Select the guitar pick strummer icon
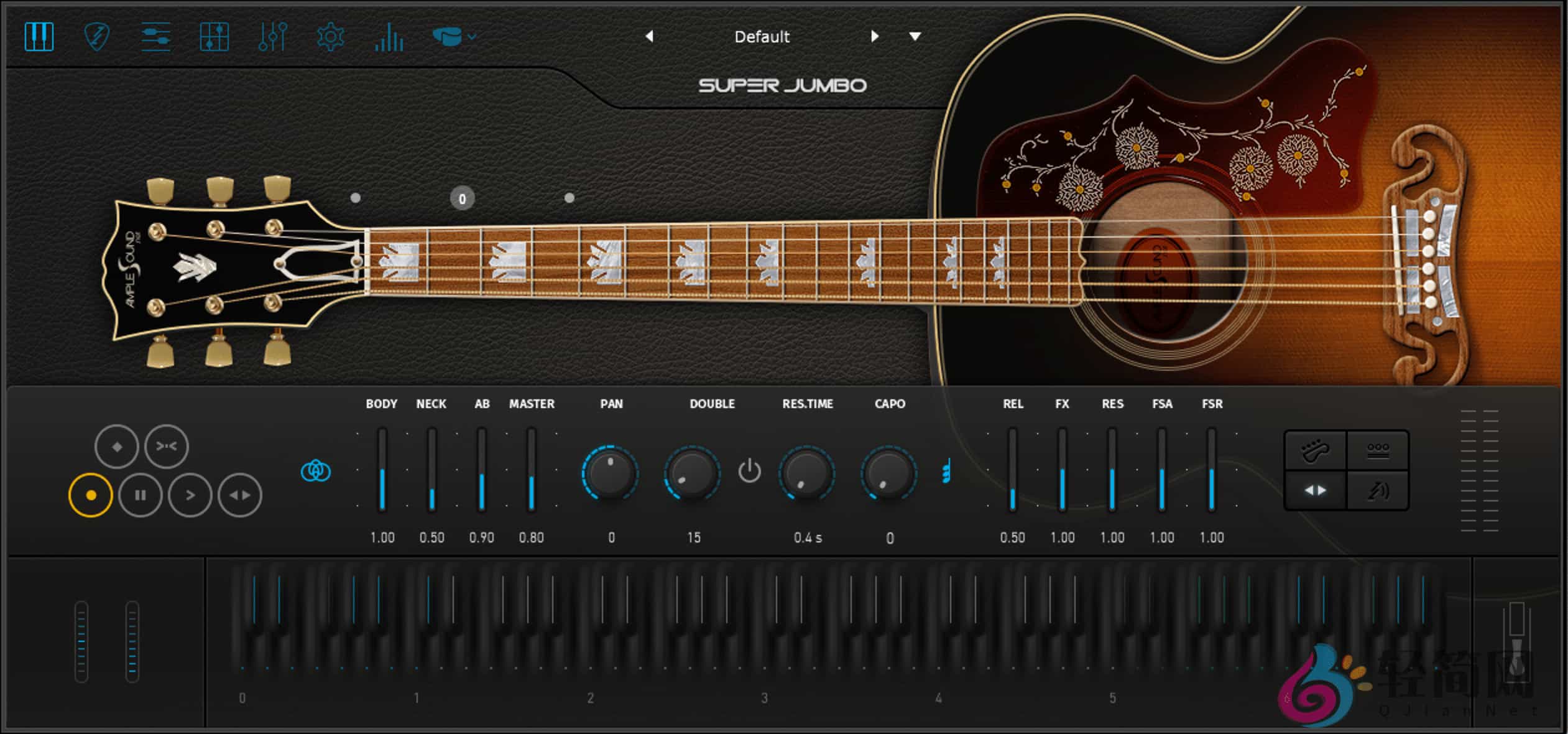1568x734 pixels. tap(97, 37)
